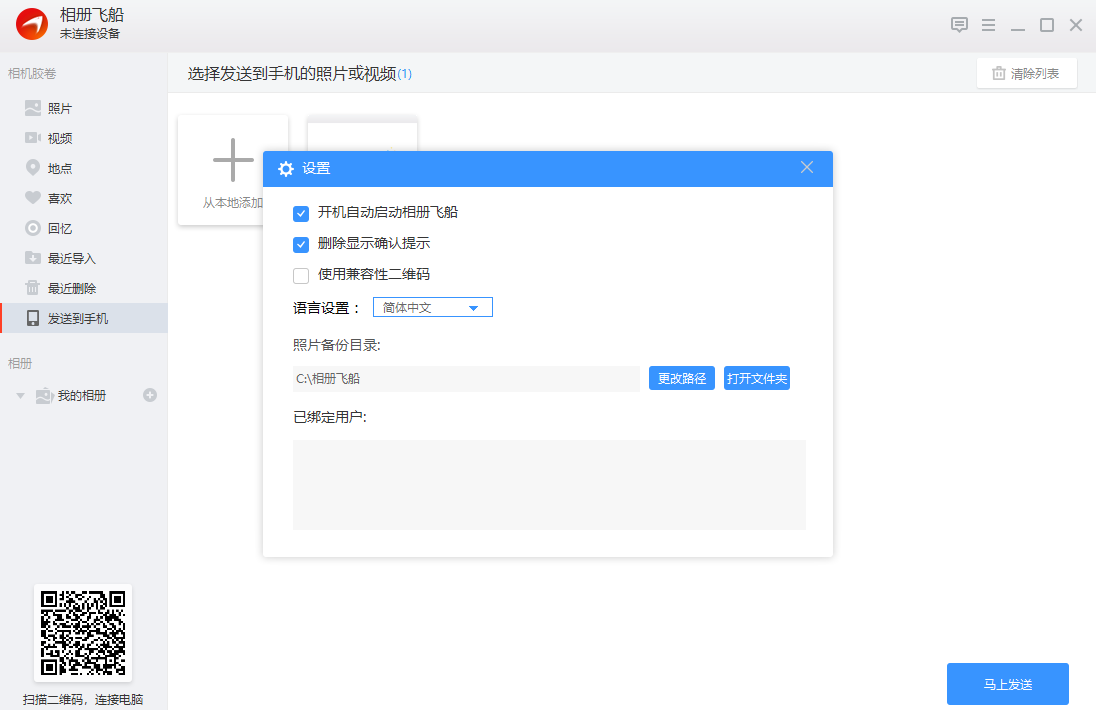Click 更改路径 to change backup path

(681, 378)
